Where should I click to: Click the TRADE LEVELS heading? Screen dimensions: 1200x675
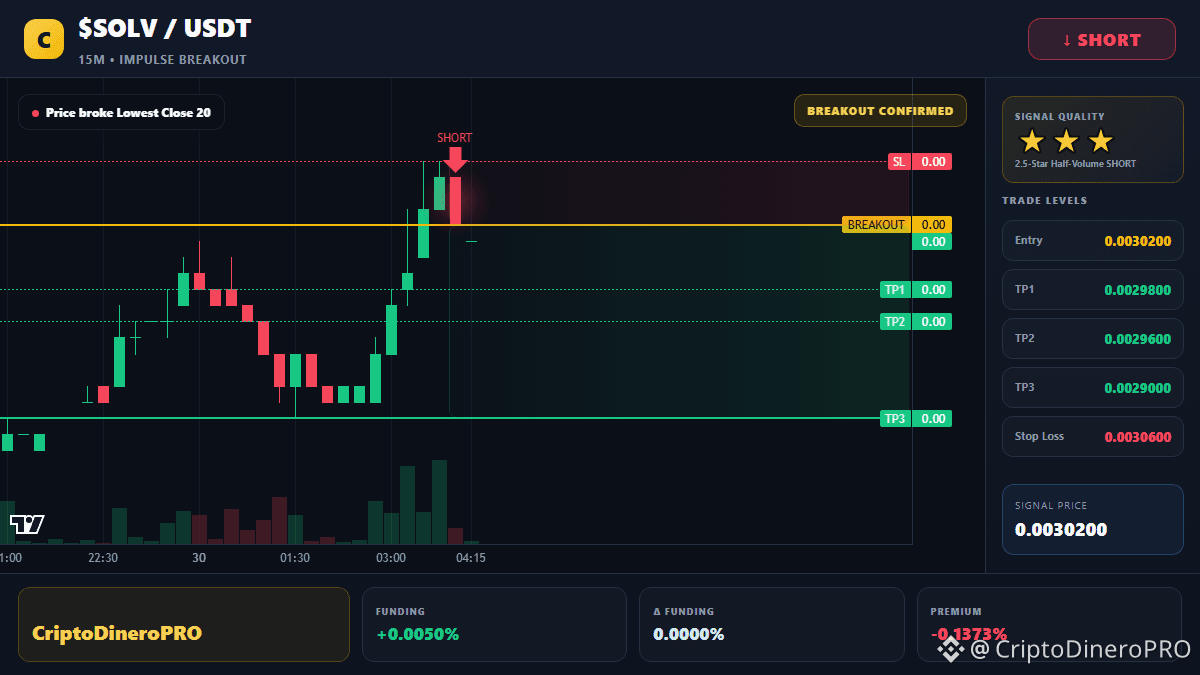(1044, 201)
